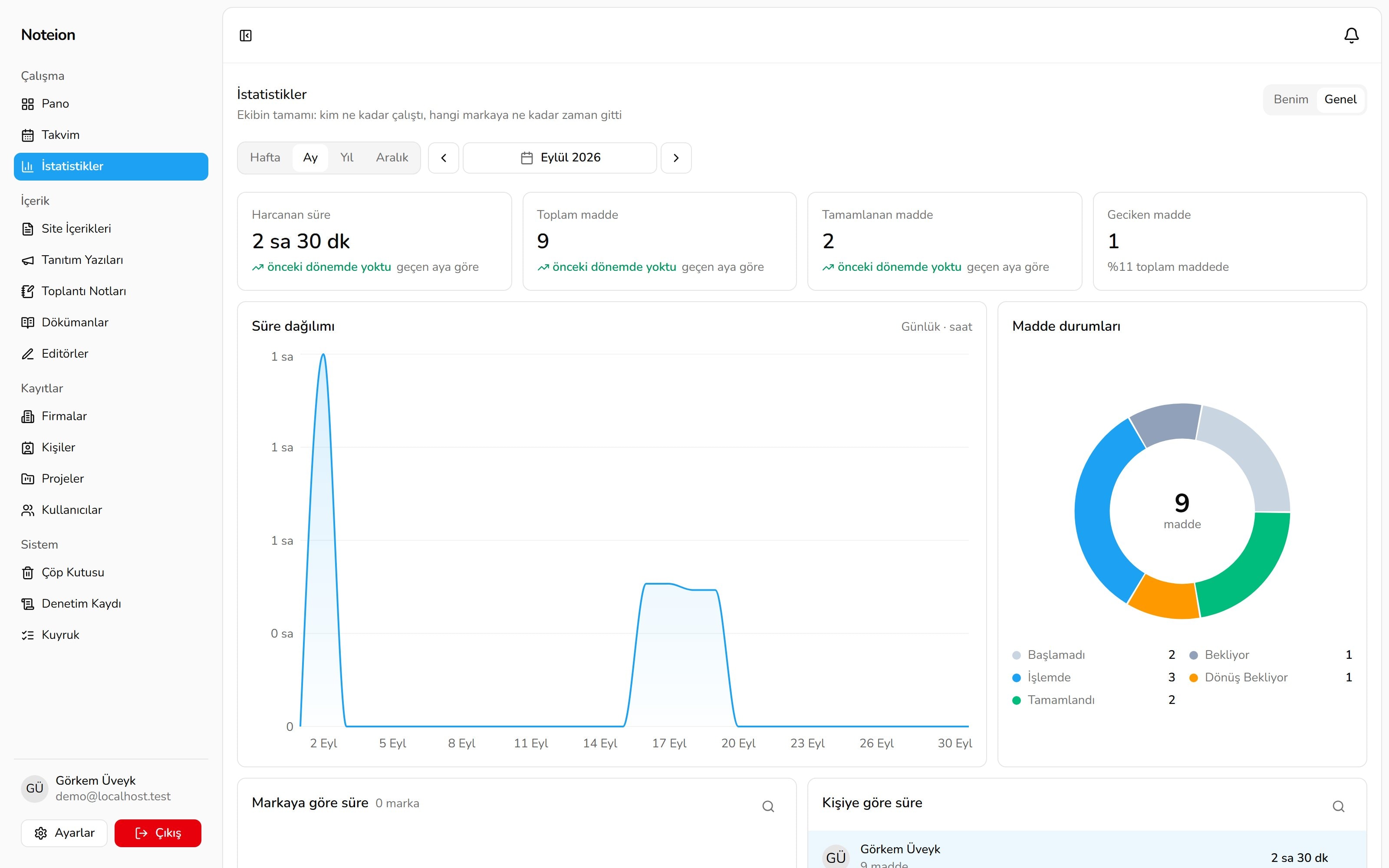Switch statistics scope to Benim

coord(1291,99)
